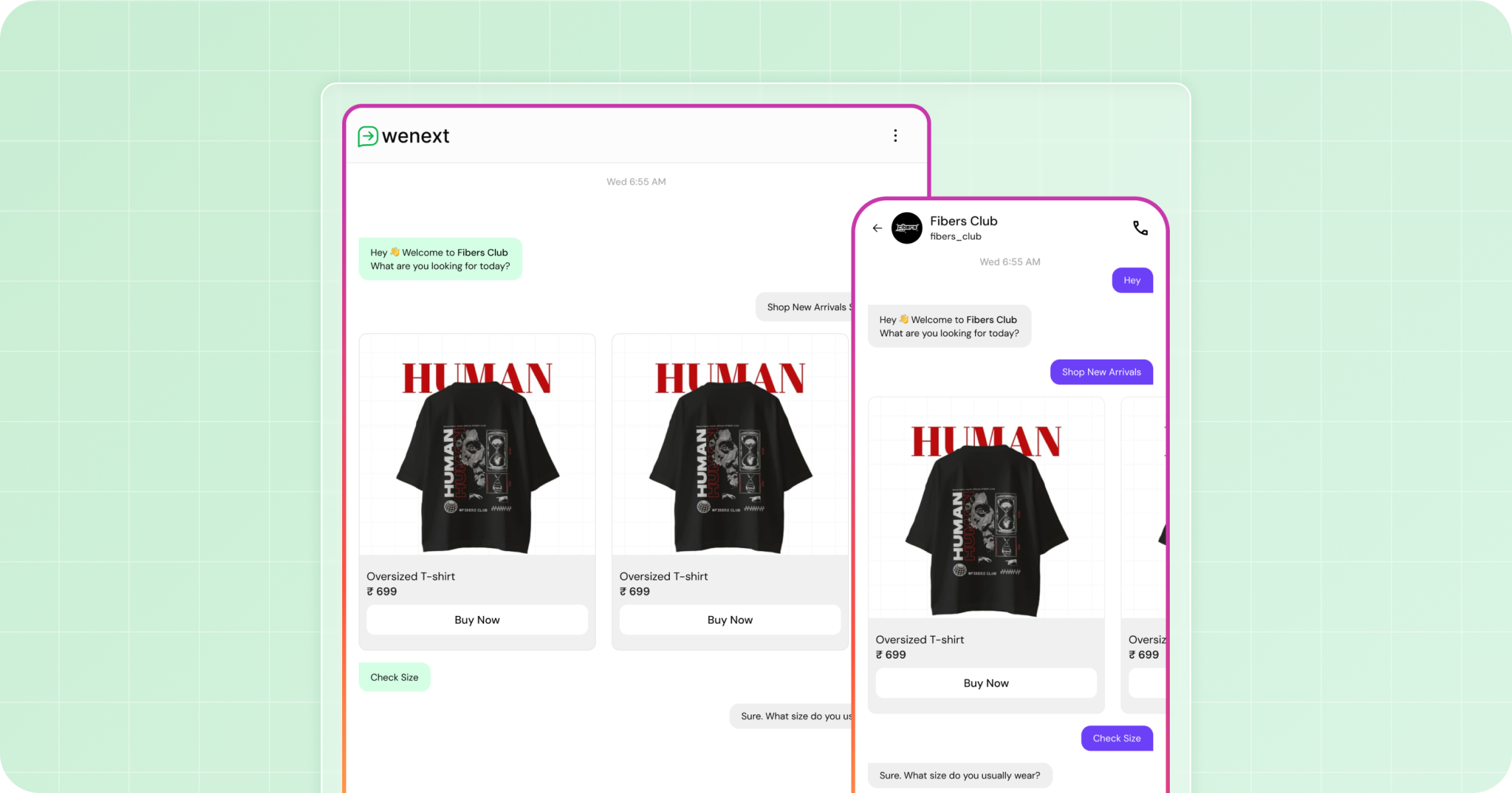Click Buy Now on second wenext product card
This screenshot has width=1512, height=793.
(730, 620)
